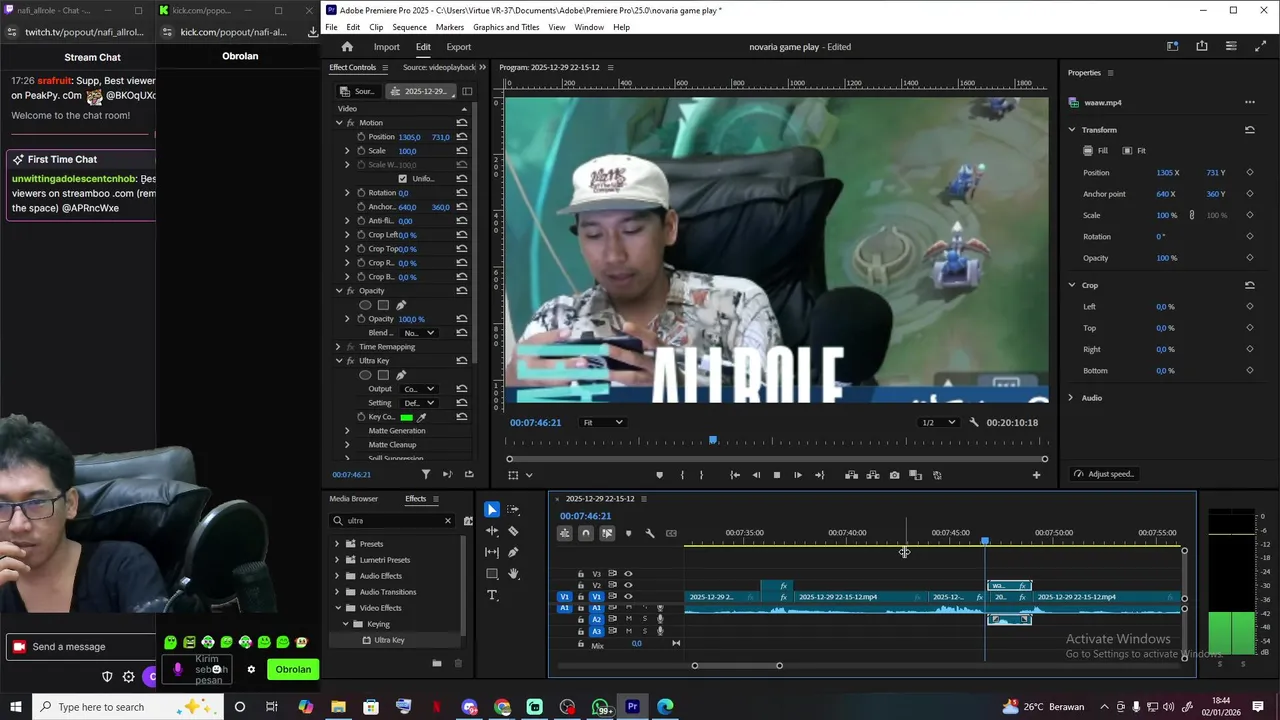Click the Program monitor wrench settings icon
Image resolution: width=1280 pixels, height=720 pixels.
[974, 422]
